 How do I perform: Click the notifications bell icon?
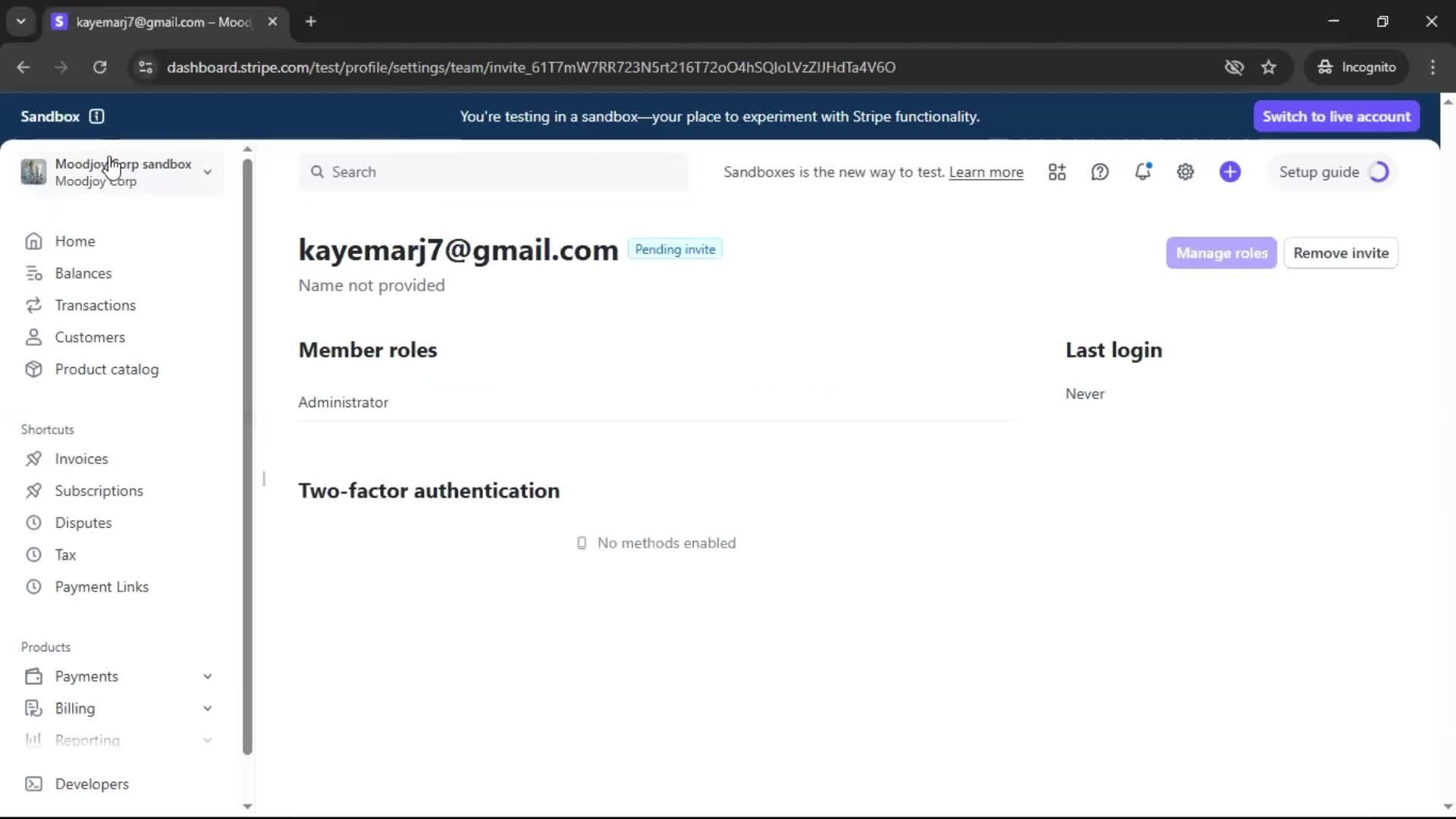(1143, 172)
